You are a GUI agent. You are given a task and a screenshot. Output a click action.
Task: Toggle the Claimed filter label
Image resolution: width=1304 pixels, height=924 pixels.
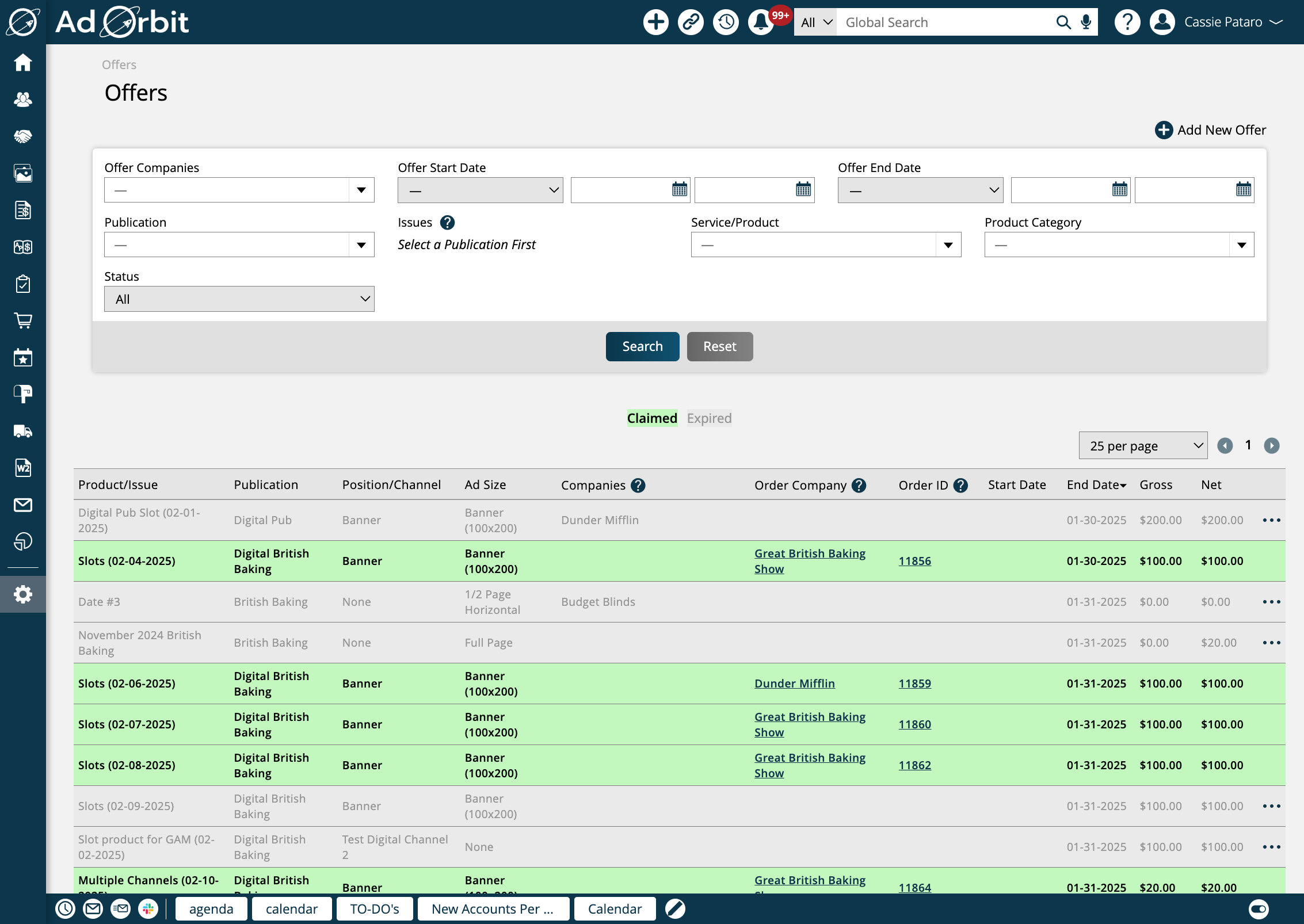(651, 418)
